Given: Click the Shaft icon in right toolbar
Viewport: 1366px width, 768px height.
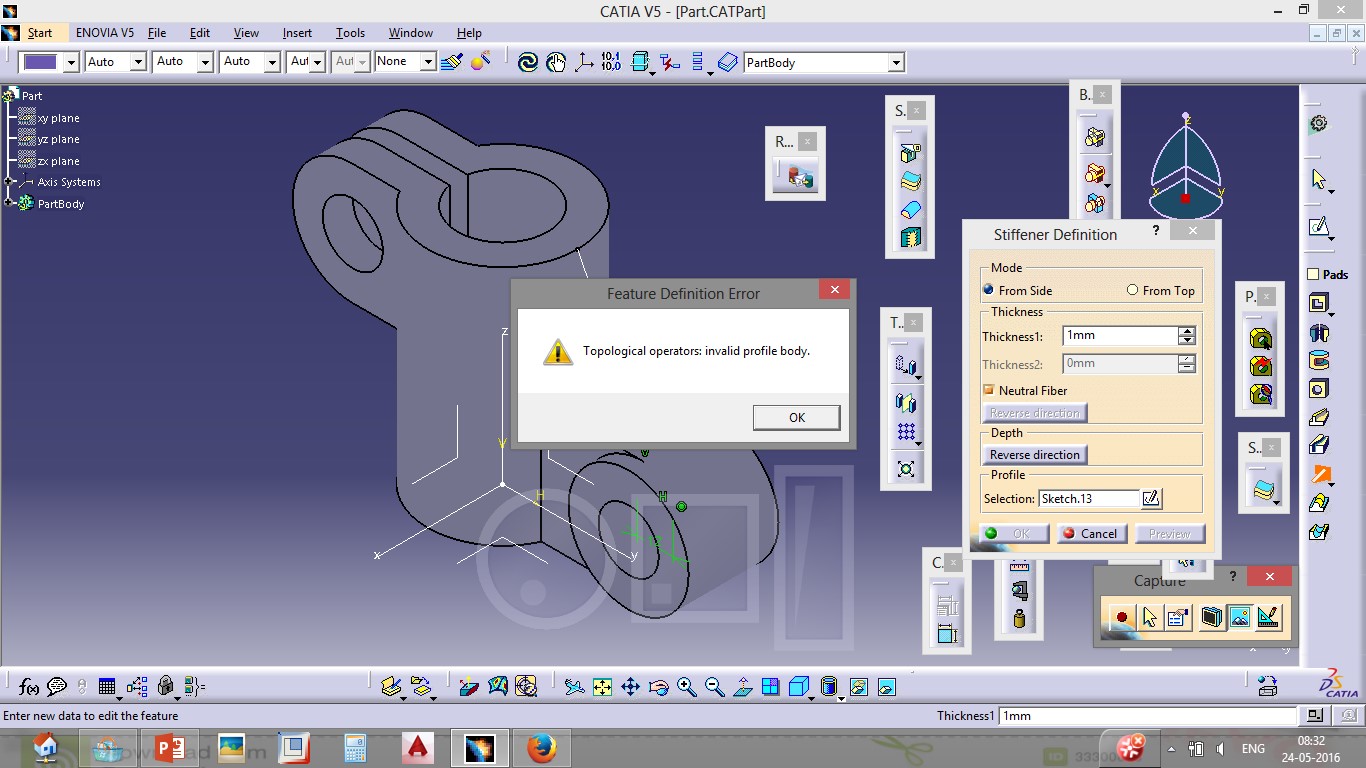Looking at the screenshot, I should tap(1319, 332).
